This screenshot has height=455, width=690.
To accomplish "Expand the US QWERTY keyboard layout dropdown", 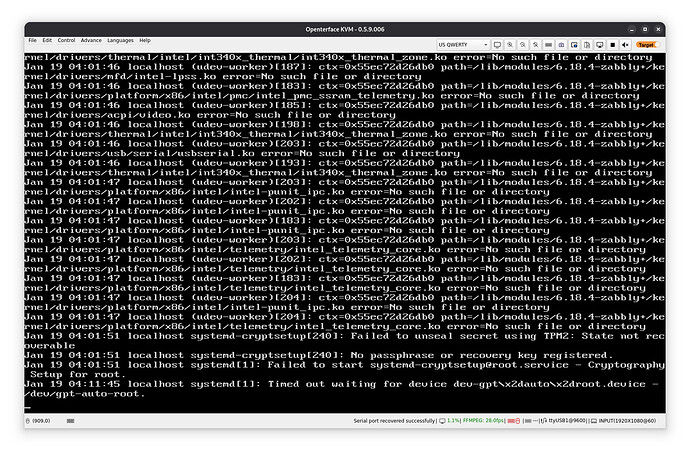I will point(463,44).
